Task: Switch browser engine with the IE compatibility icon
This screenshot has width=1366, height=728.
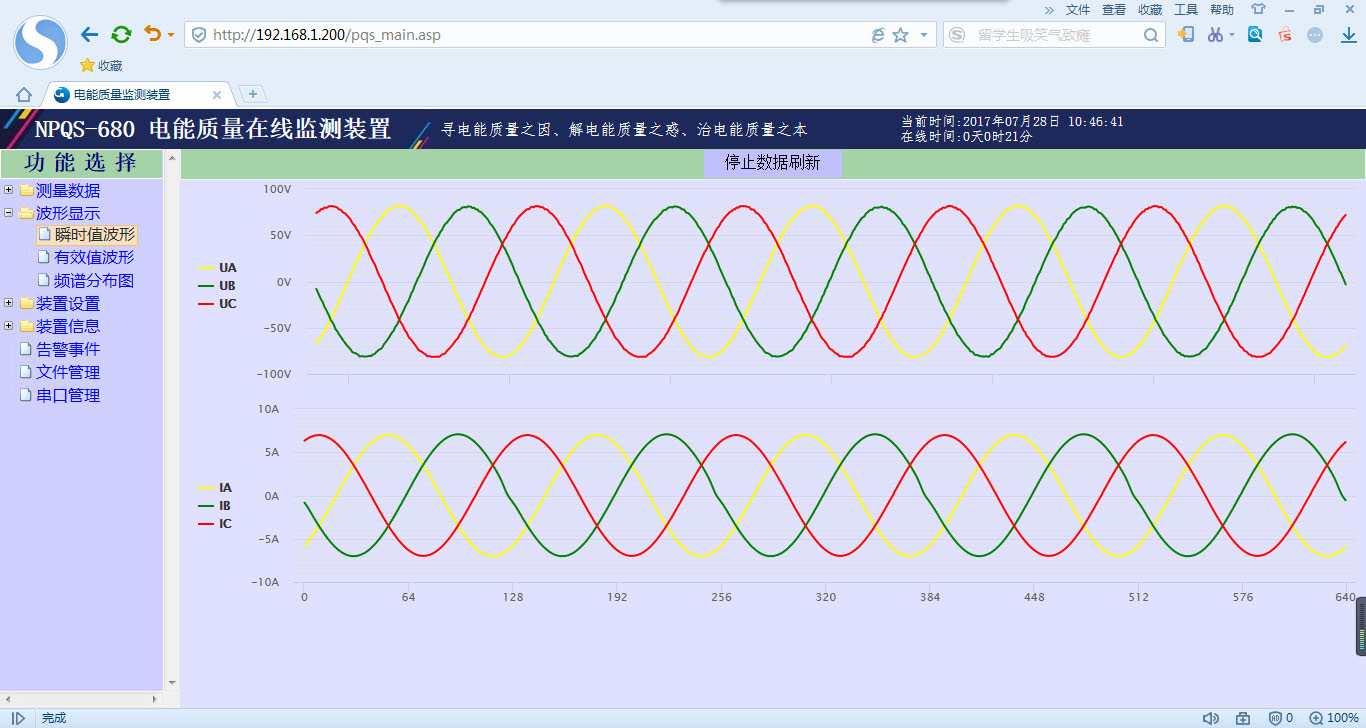Action: tap(878, 35)
